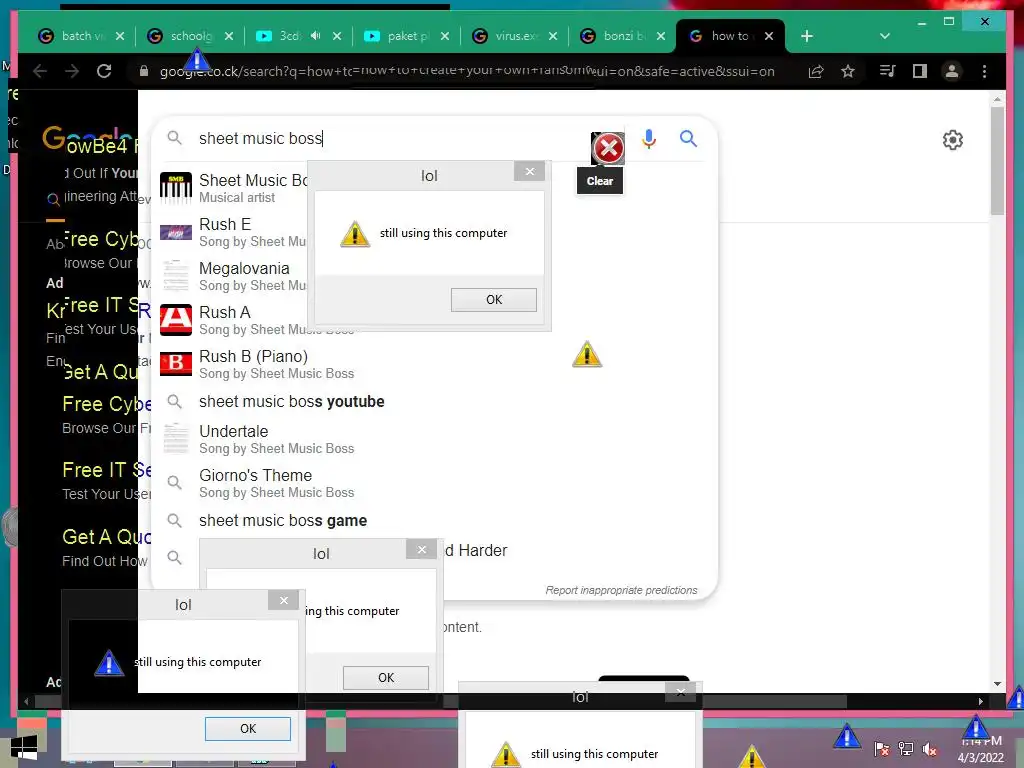This screenshot has width=1024, height=768.
Task: Submit search with the blue magnifier icon
Action: tap(688, 138)
